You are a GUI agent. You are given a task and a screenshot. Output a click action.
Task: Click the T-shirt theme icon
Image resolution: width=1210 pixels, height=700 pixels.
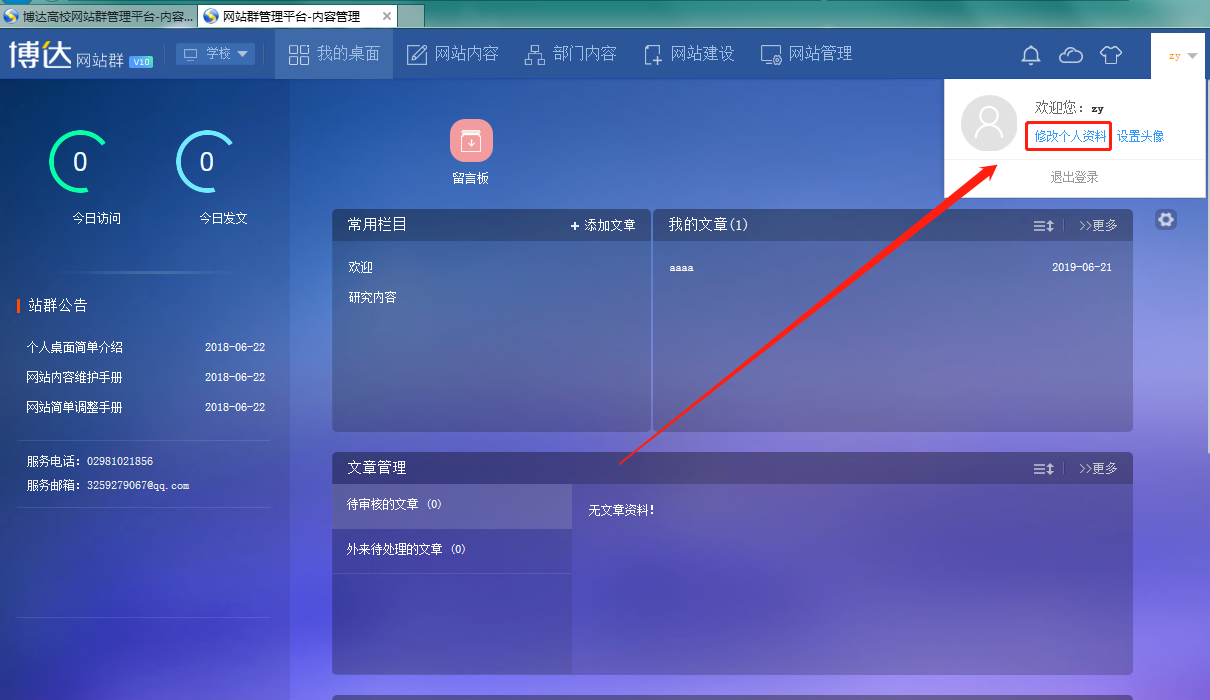tap(1111, 55)
